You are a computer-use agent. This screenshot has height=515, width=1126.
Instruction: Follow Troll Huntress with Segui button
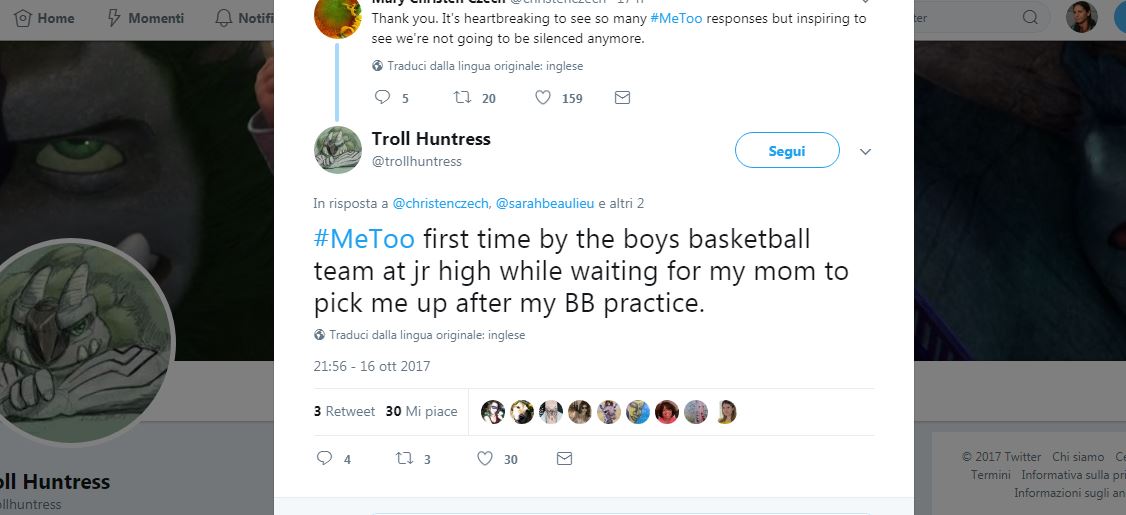click(x=787, y=151)
